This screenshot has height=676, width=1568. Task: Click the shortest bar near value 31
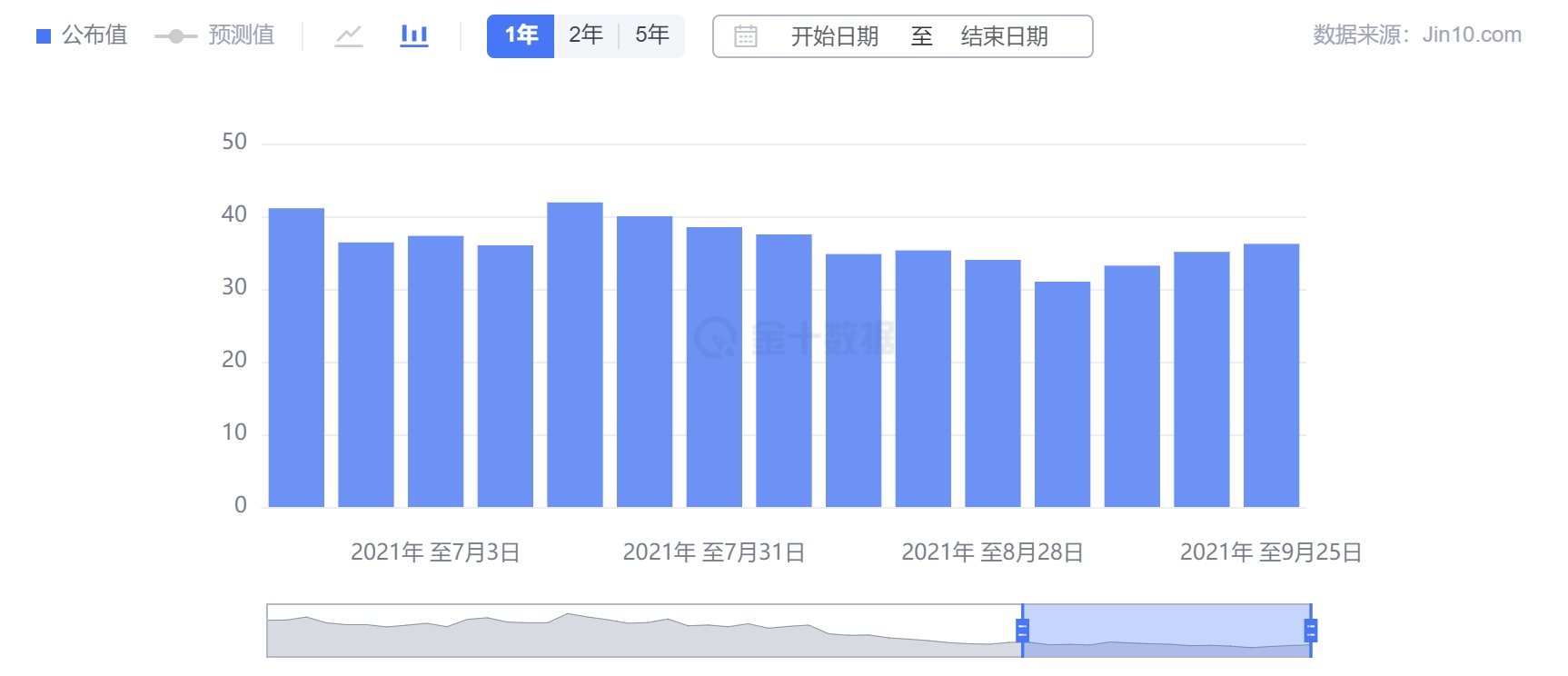pyautogui.click(x=1062, y=394)
